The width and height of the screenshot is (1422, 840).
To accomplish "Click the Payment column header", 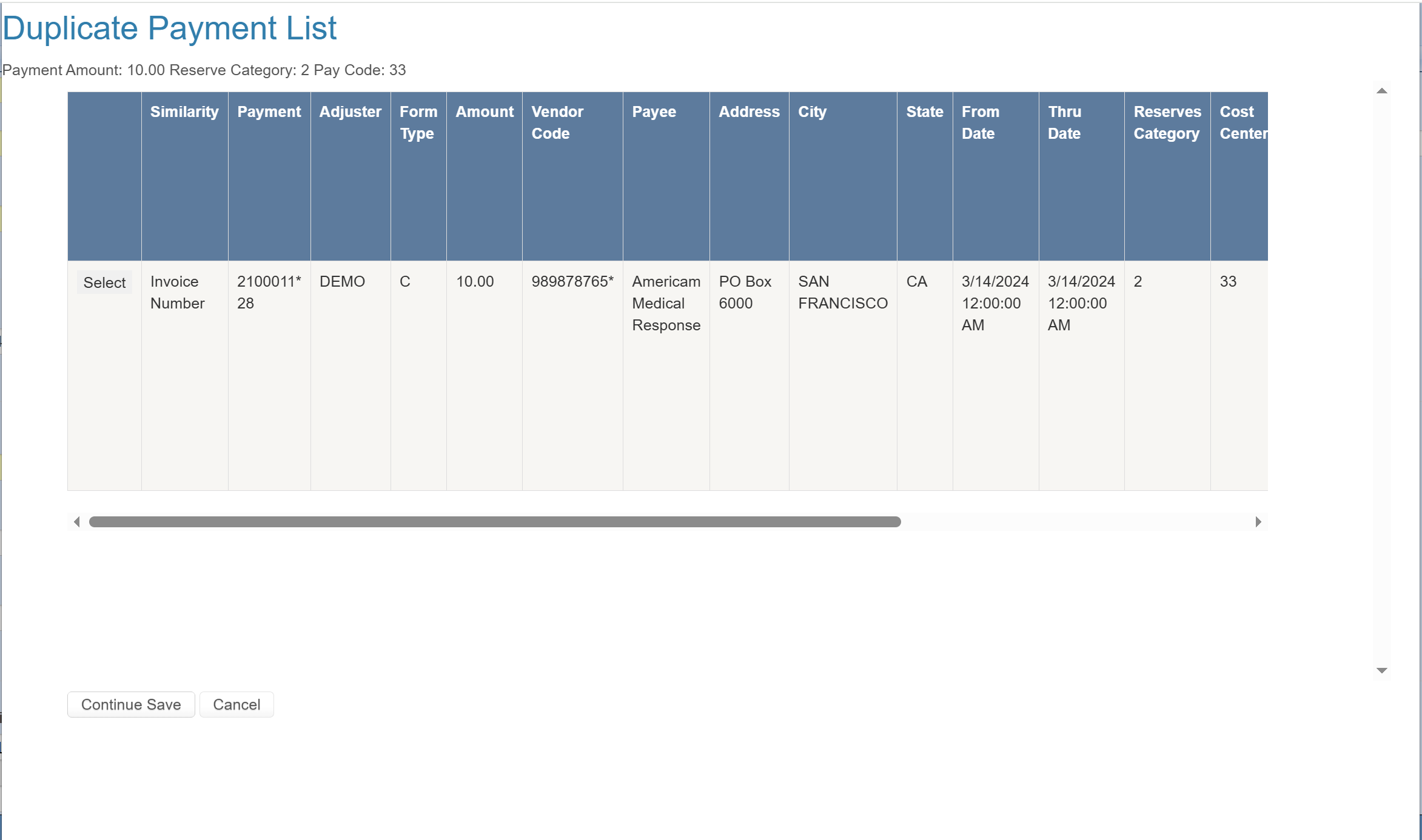I will tap(269, 112).
